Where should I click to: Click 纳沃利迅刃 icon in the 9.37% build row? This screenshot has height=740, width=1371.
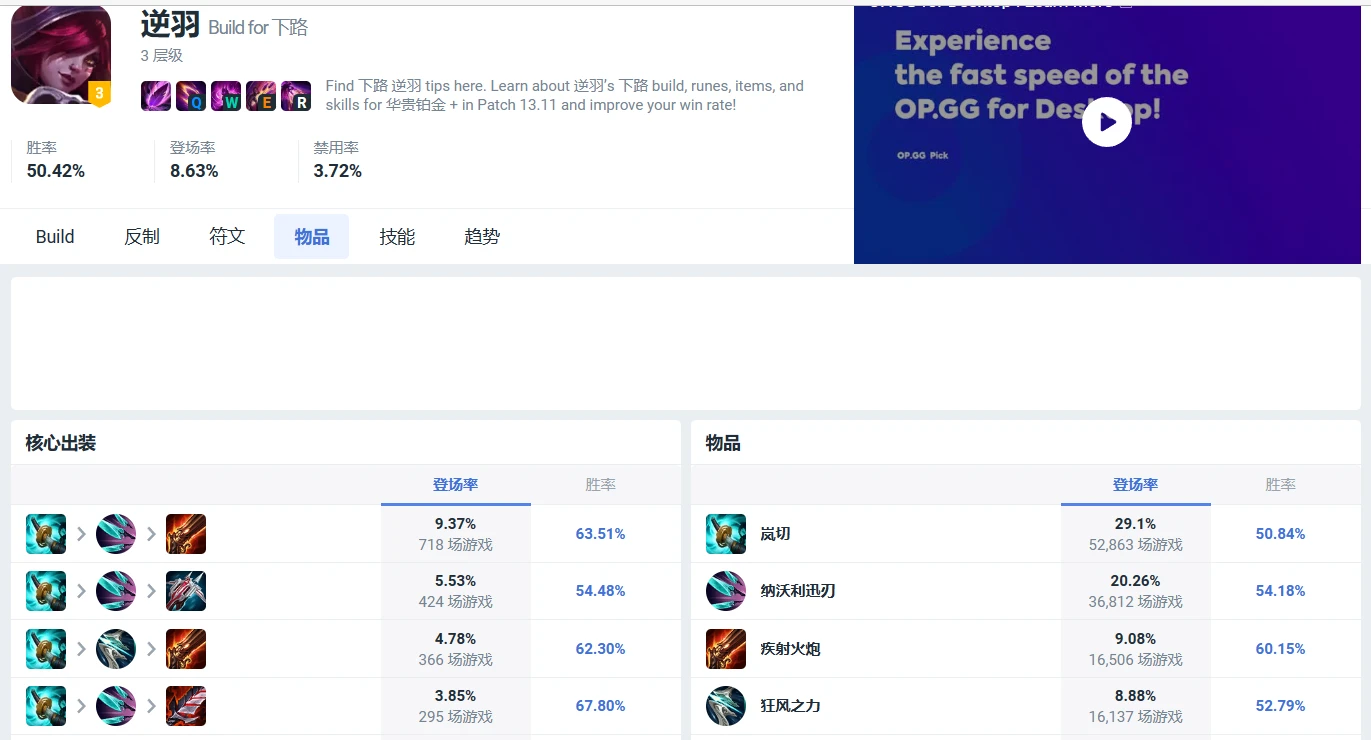click(116, 534)
